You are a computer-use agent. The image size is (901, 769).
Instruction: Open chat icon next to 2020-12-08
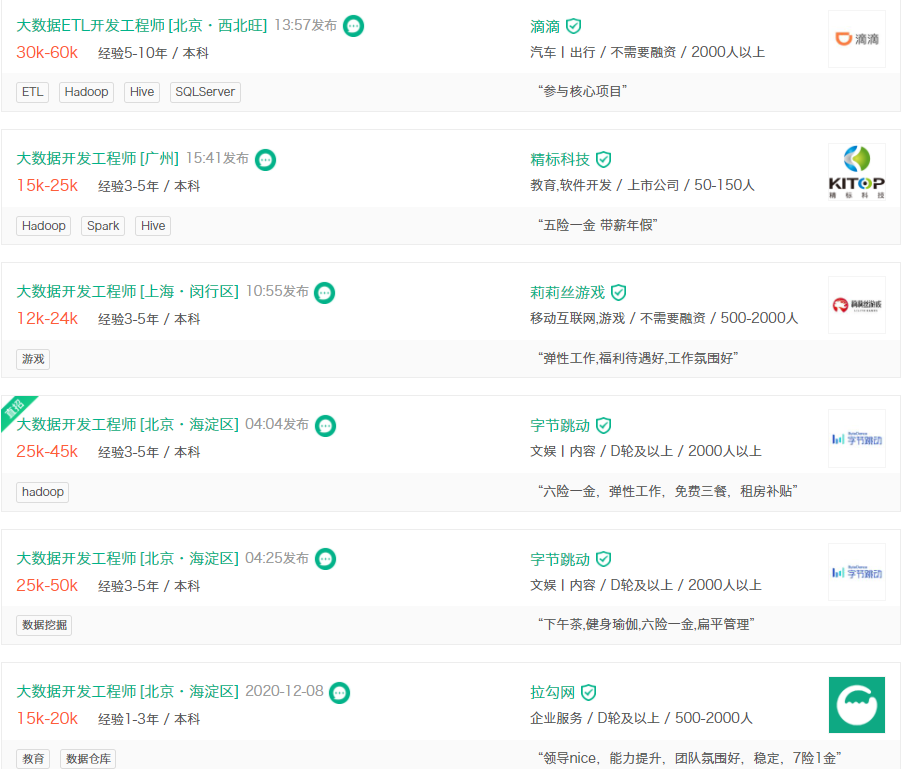(340, 692)
